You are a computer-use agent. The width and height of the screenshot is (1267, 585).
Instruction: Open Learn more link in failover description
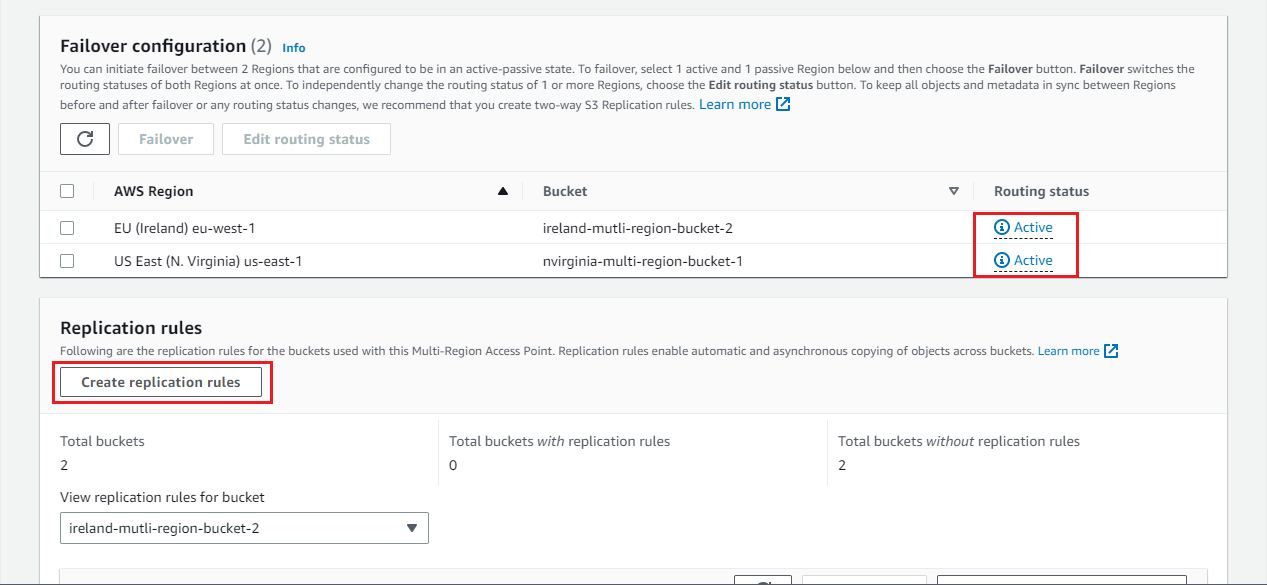[735, 104]
